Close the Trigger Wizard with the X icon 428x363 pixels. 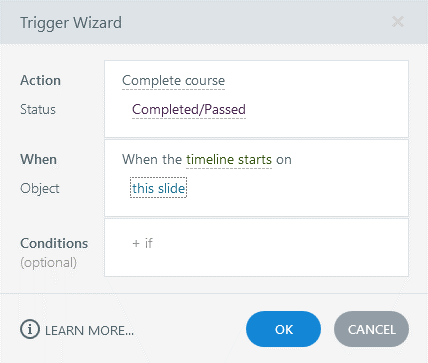398,22
